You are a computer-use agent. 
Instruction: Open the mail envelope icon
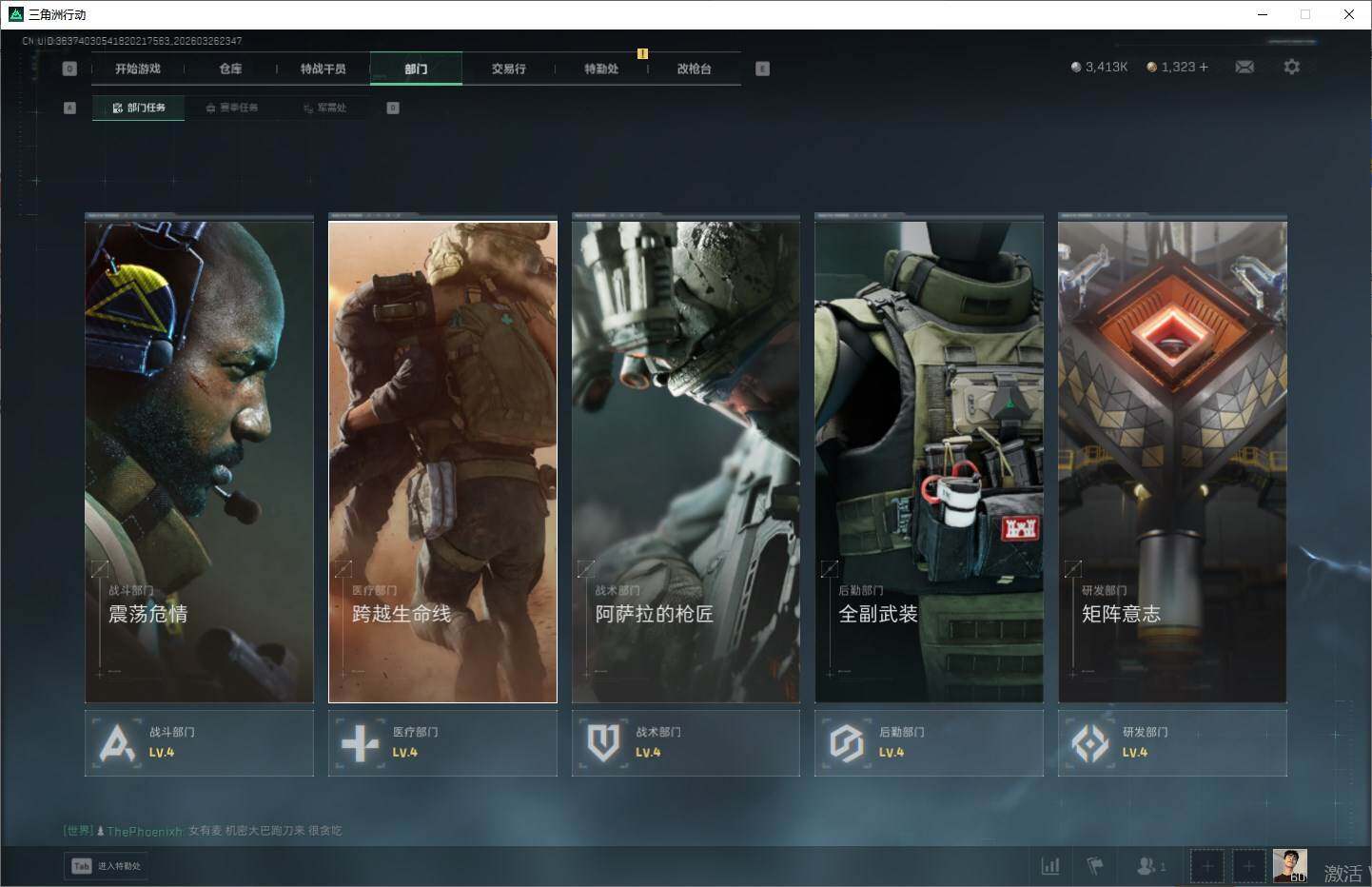(x=1244, y=67)
